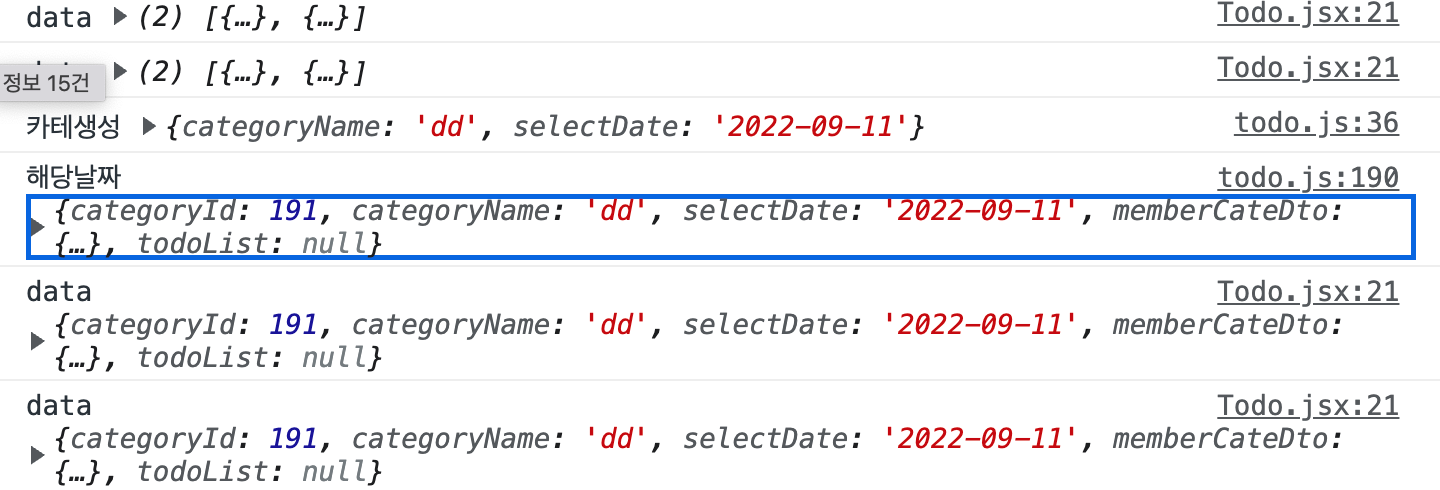The height and width of the screenshot is (490, 1440).
Task: Open the topmost Todo.jsx:21 source link
Action: click(x=1307, y=14)
